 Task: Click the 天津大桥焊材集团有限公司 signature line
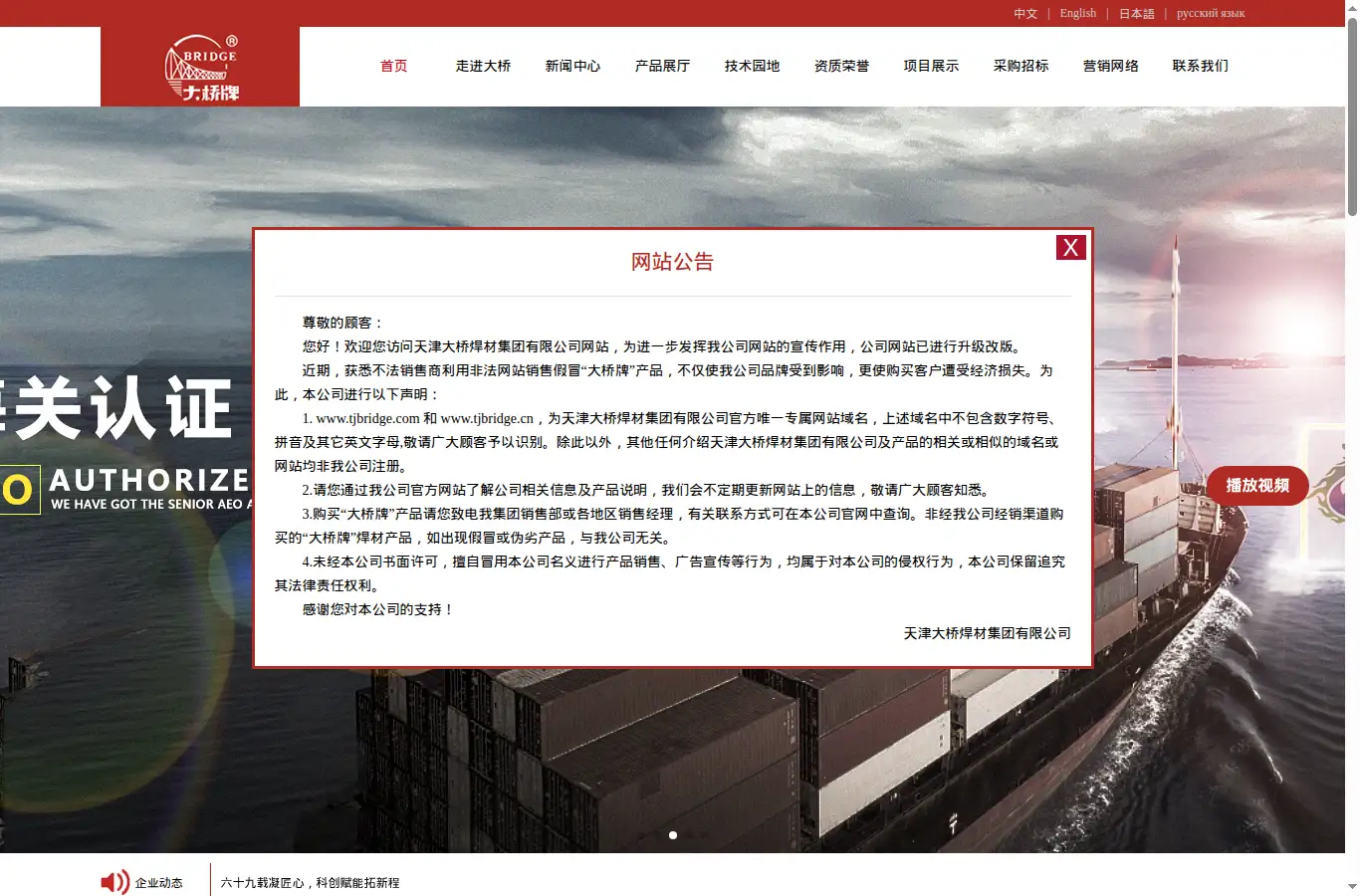988,633
